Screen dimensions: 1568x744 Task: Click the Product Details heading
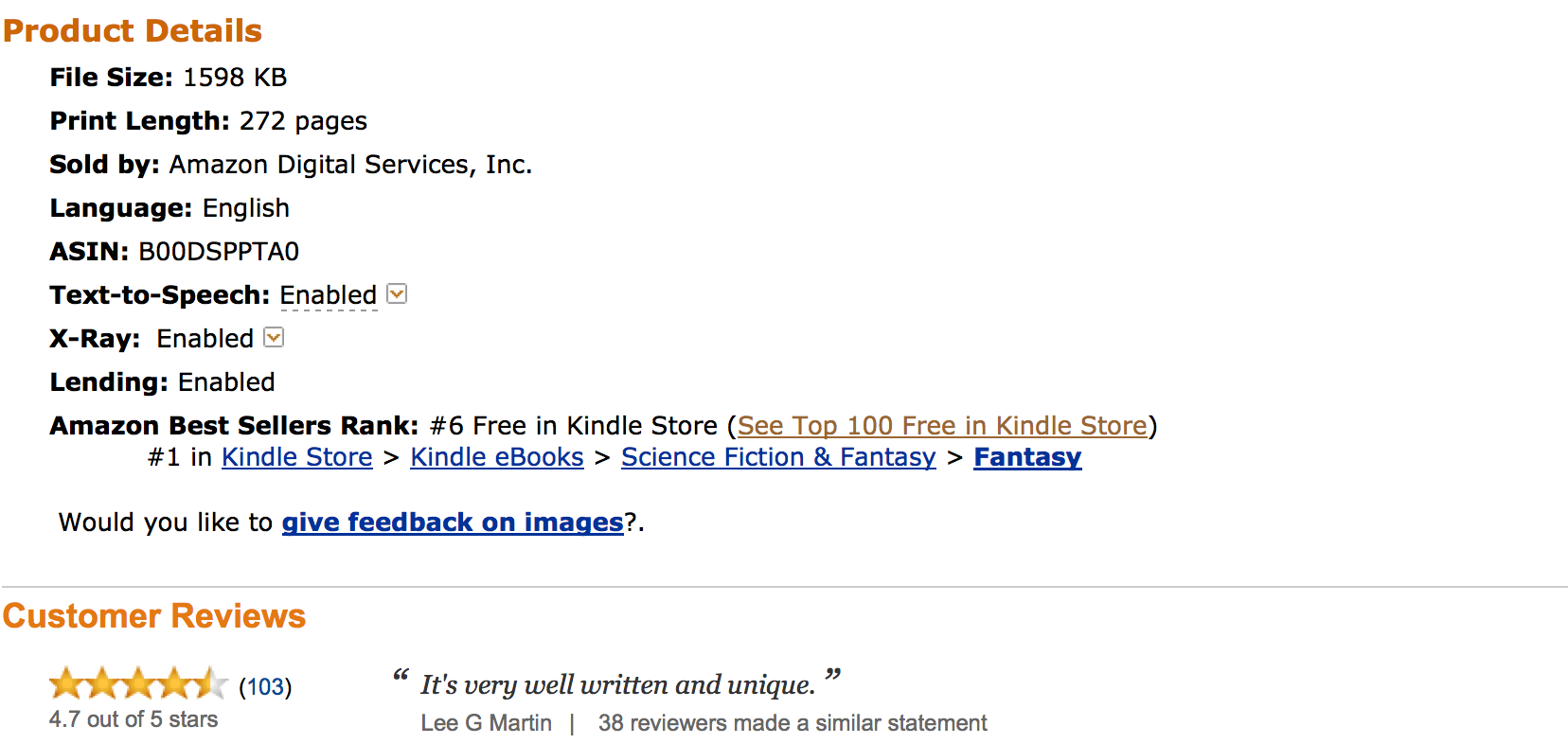(133, 30)
